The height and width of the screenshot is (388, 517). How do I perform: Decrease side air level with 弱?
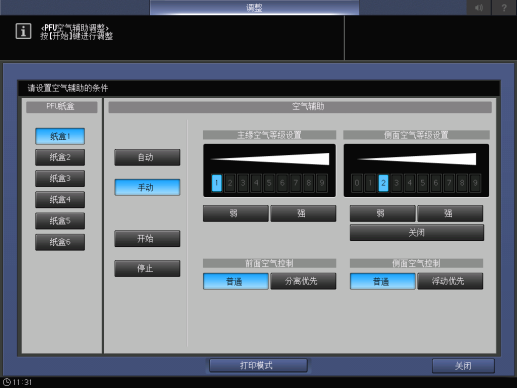[383, 213]
